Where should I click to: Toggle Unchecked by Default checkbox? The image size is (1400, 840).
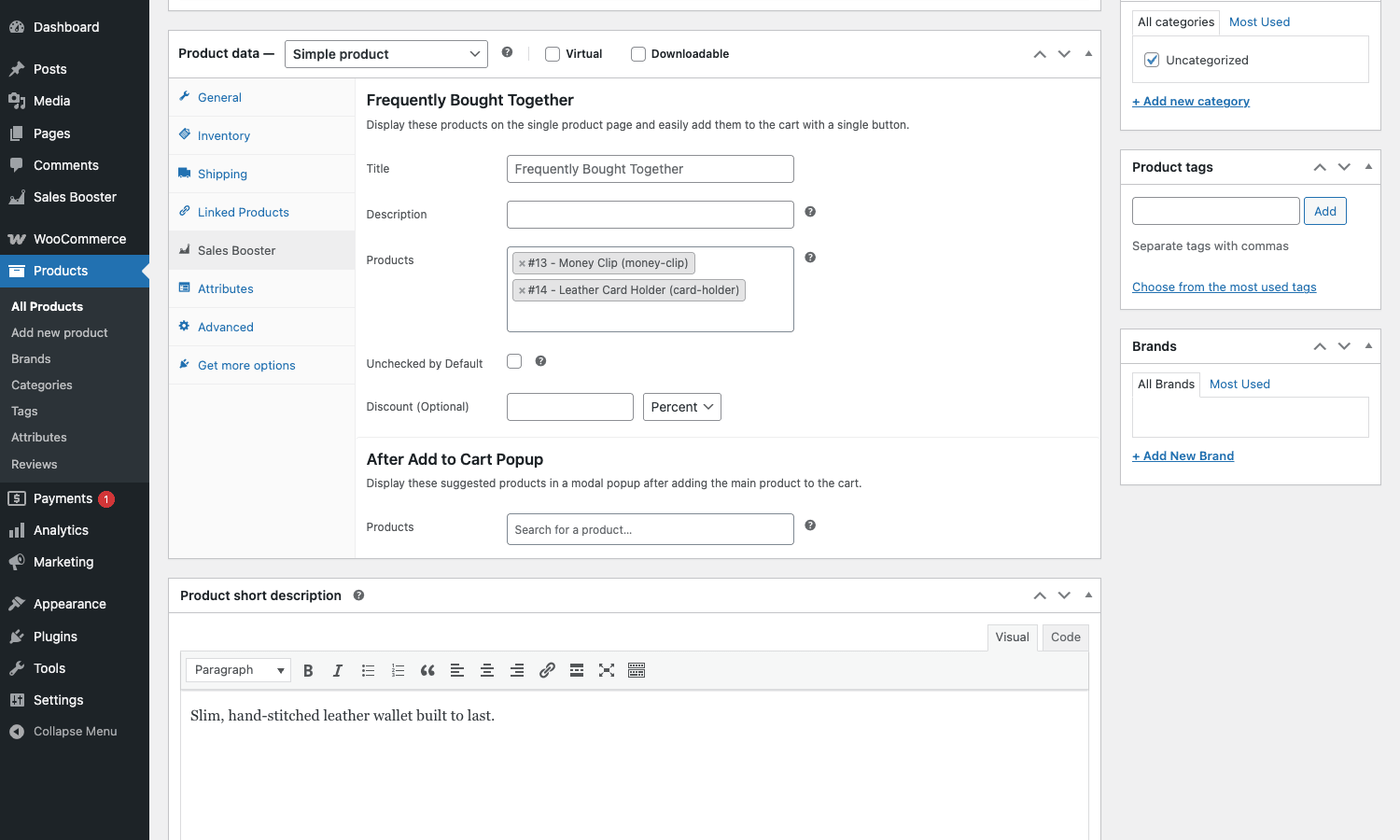tap(514, 361)
